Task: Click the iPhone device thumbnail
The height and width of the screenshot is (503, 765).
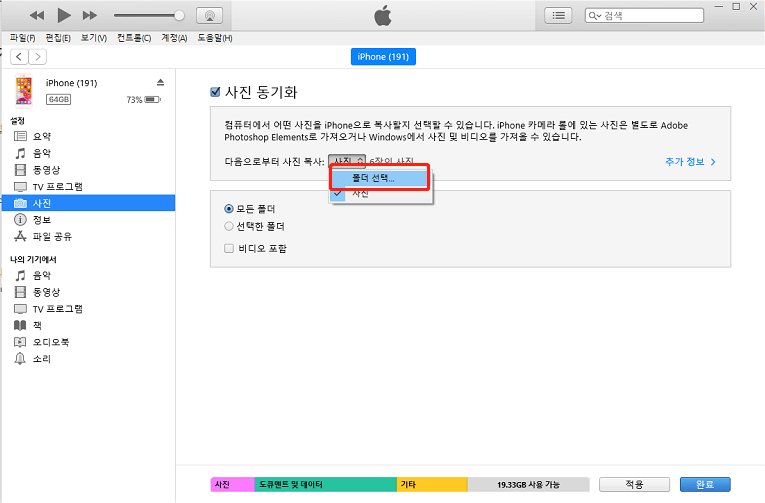Action: (23, 90)
